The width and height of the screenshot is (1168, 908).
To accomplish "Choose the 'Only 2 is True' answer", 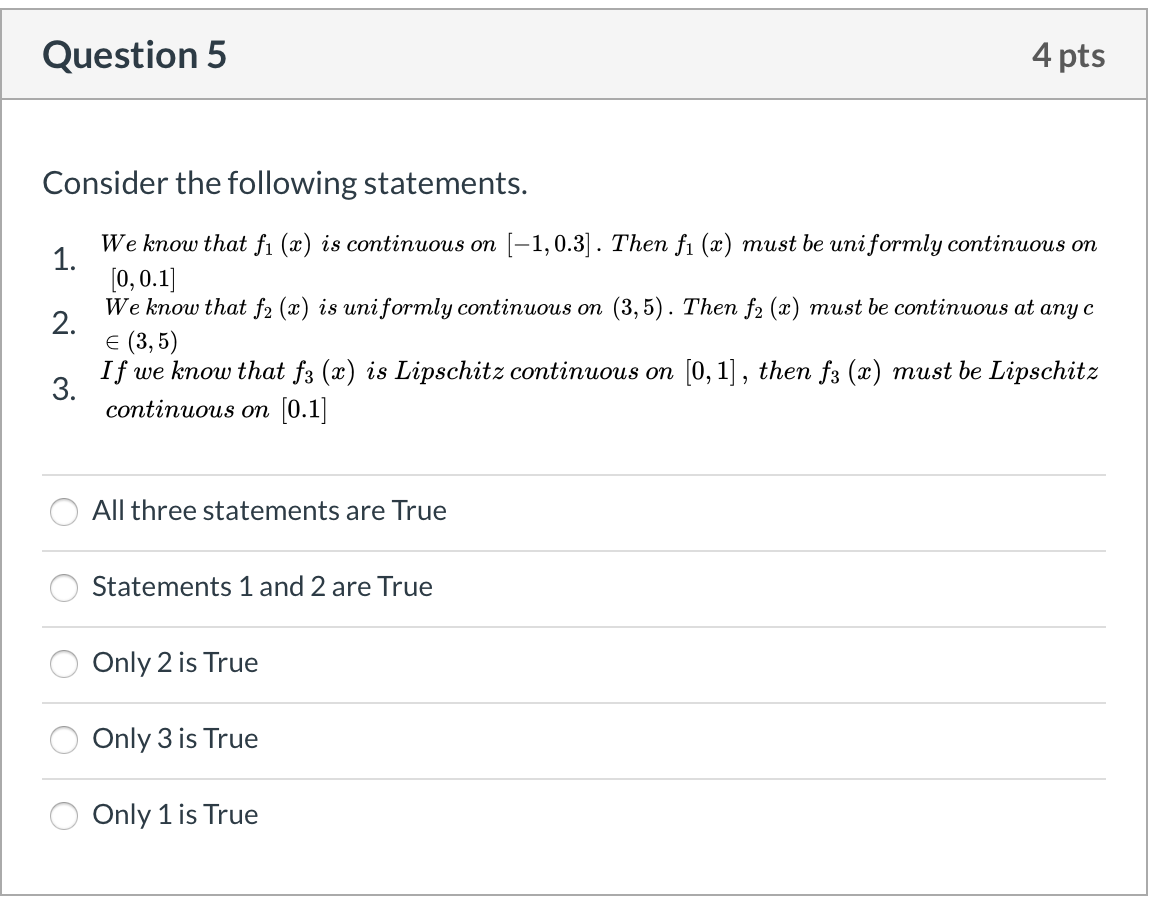I will [63, 664].
